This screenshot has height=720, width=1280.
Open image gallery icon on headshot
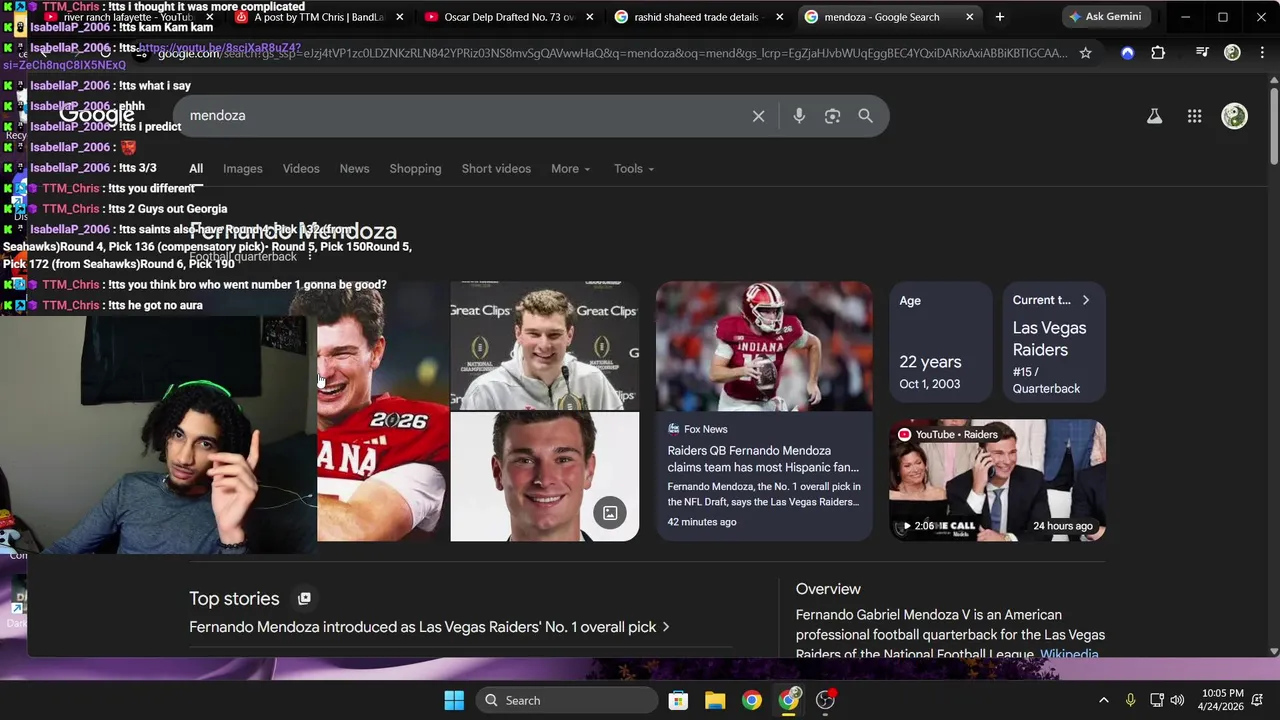(x=609, y=513)
